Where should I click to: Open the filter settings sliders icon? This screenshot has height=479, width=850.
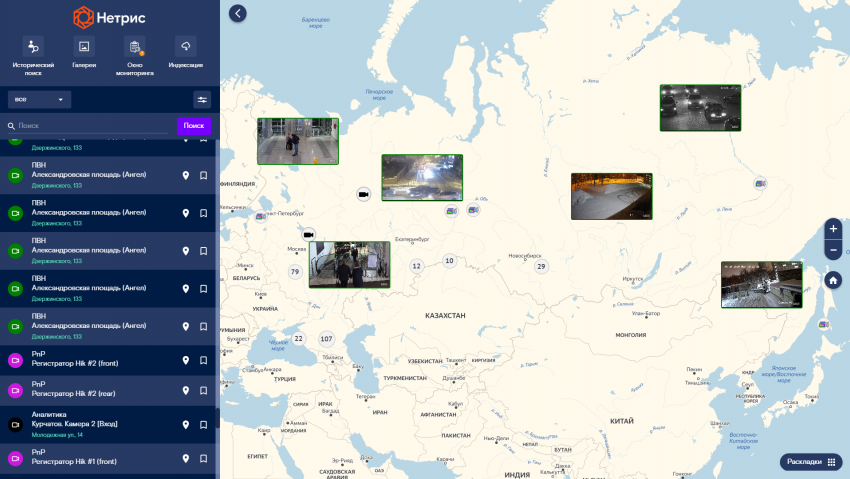202,100
